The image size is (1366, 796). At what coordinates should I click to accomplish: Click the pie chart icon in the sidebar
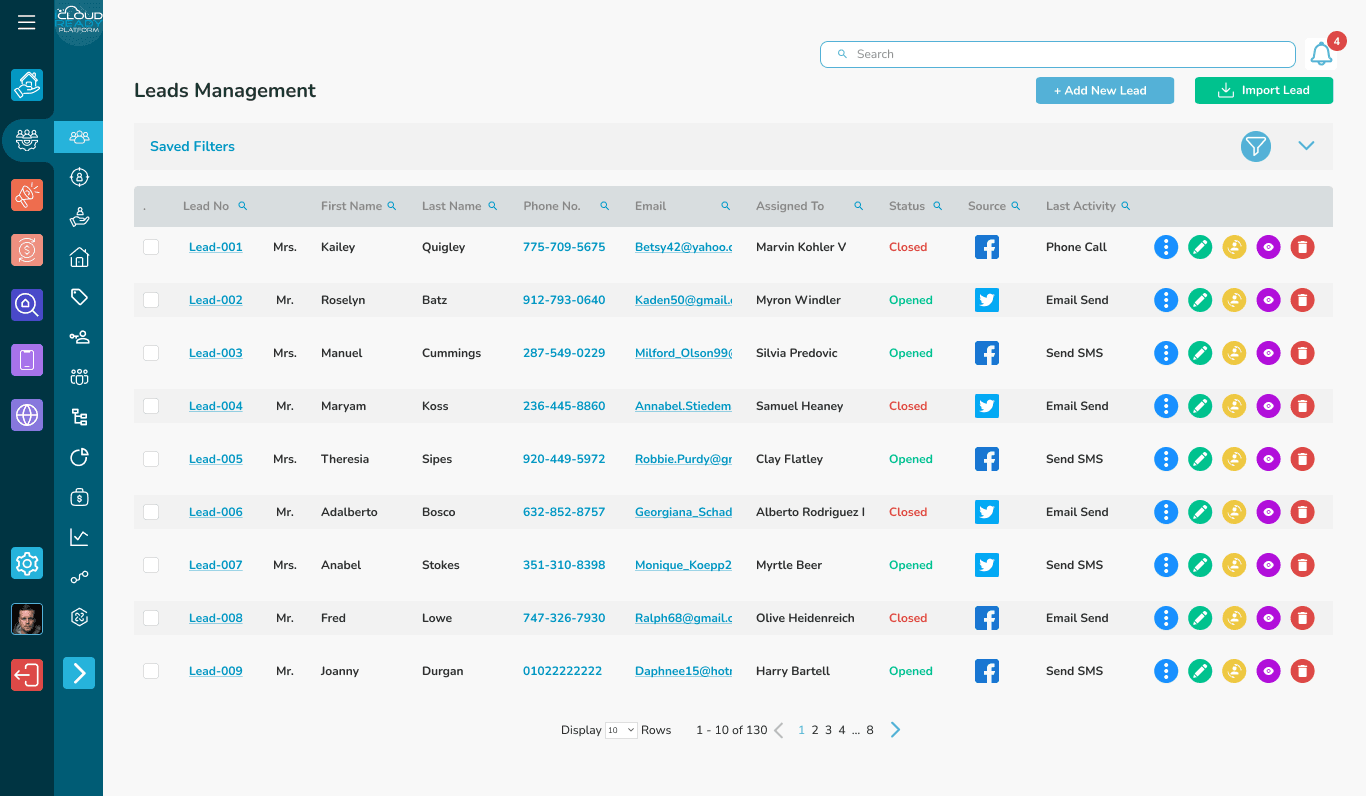[x=78, y=457]
